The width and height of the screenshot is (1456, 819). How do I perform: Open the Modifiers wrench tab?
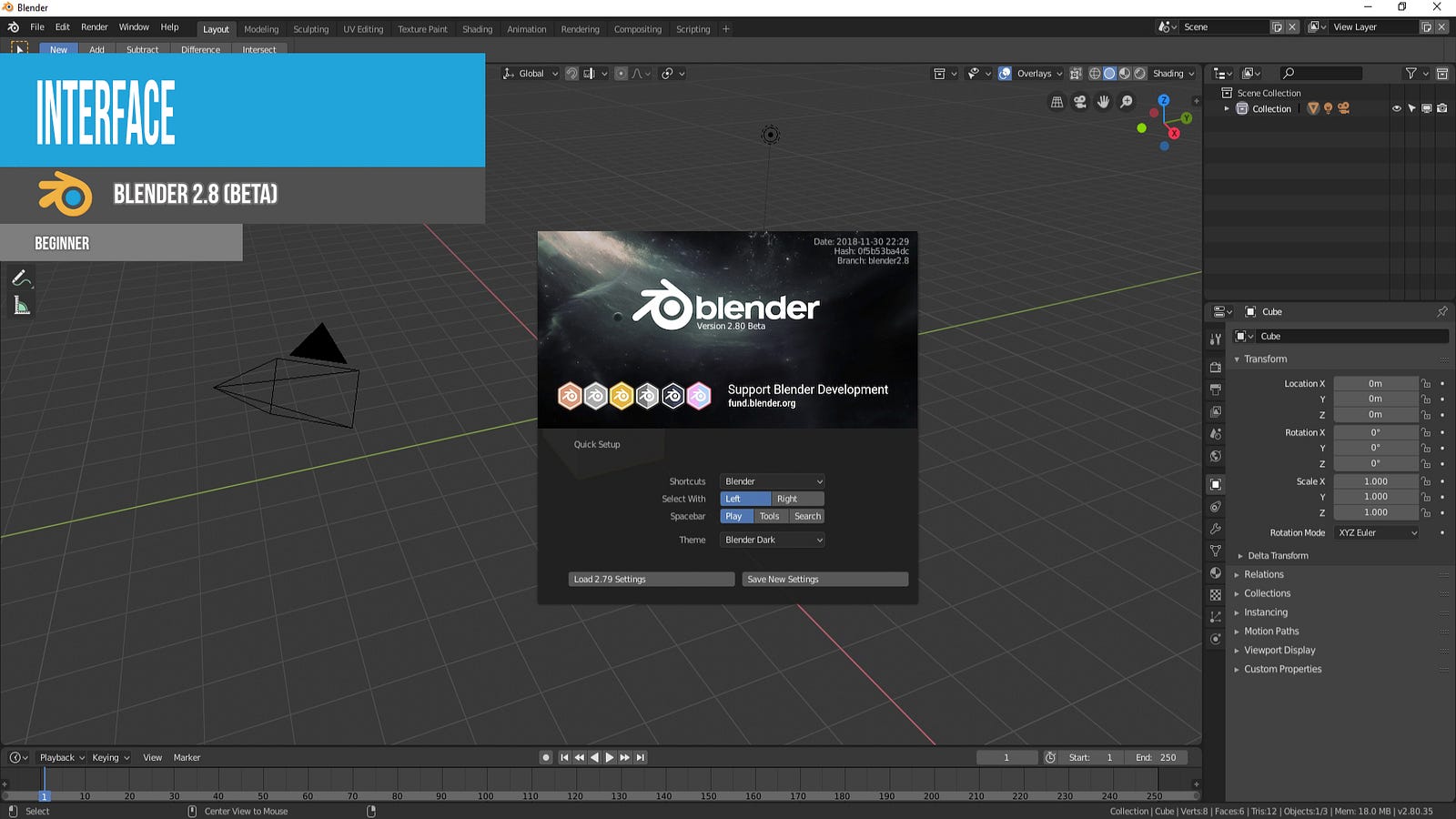1216,529
